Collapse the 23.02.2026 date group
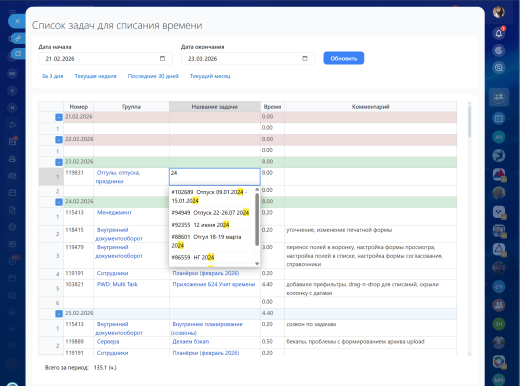520x386 pixels. click(x=59, y=162)
